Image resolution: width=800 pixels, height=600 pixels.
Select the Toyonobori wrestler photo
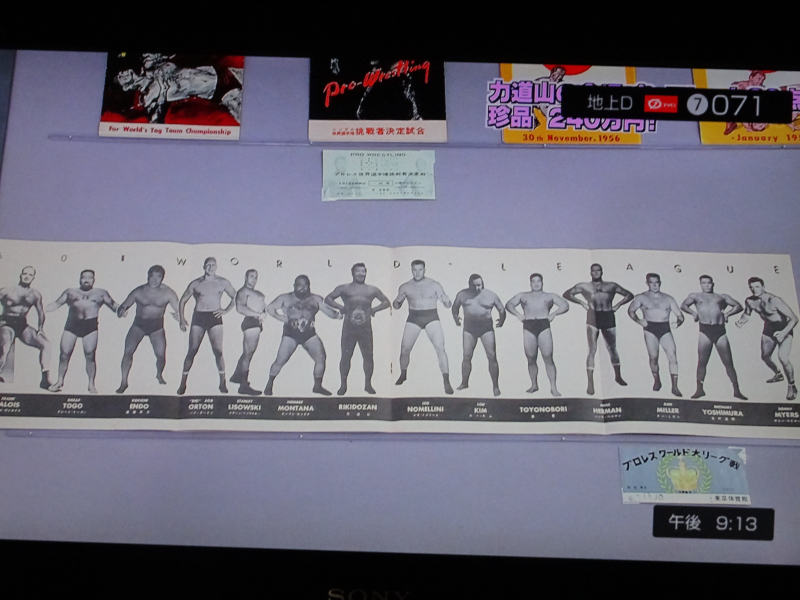(x=537, y=335)
